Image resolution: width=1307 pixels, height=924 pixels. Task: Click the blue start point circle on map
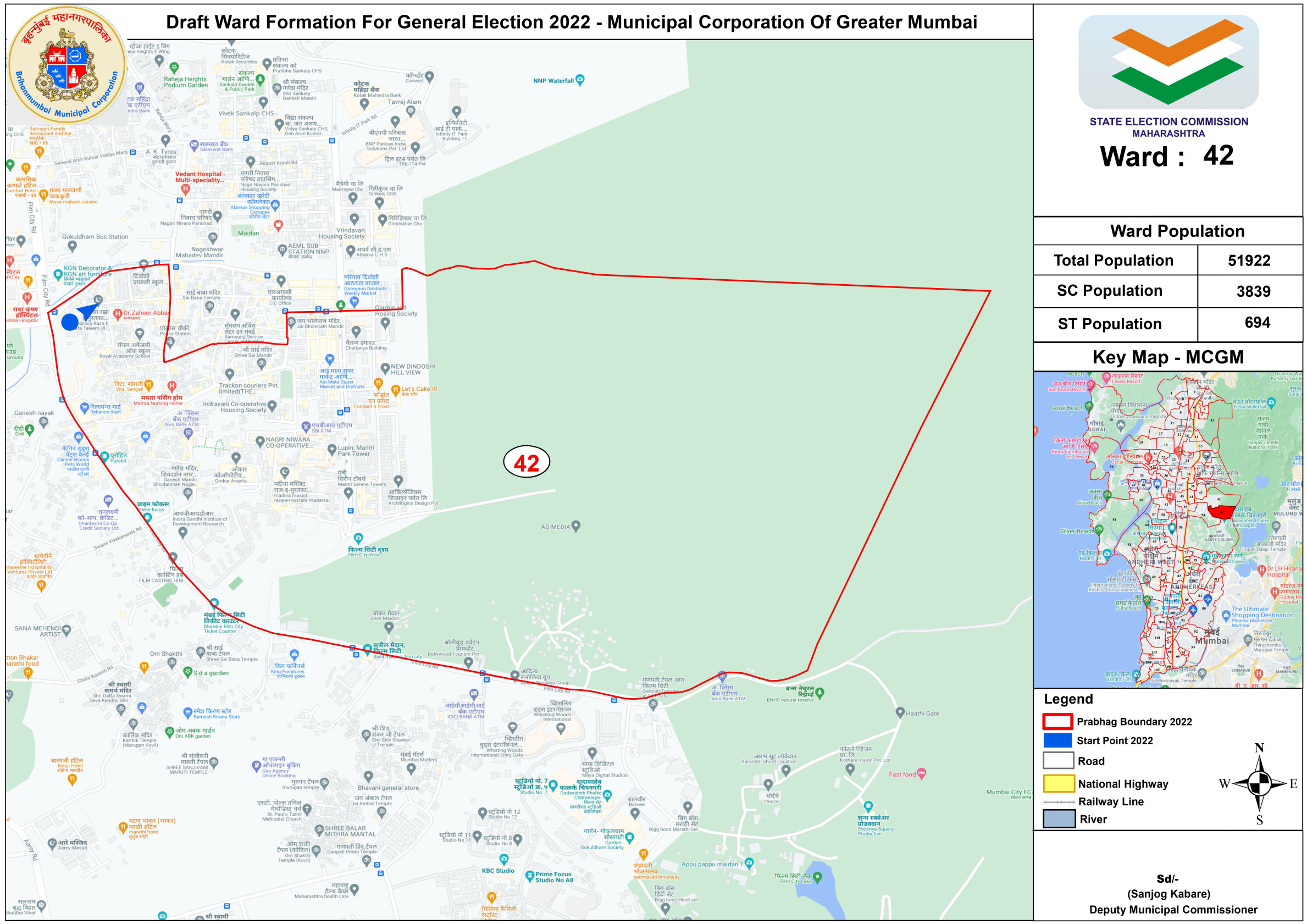[x=69, y=322]
